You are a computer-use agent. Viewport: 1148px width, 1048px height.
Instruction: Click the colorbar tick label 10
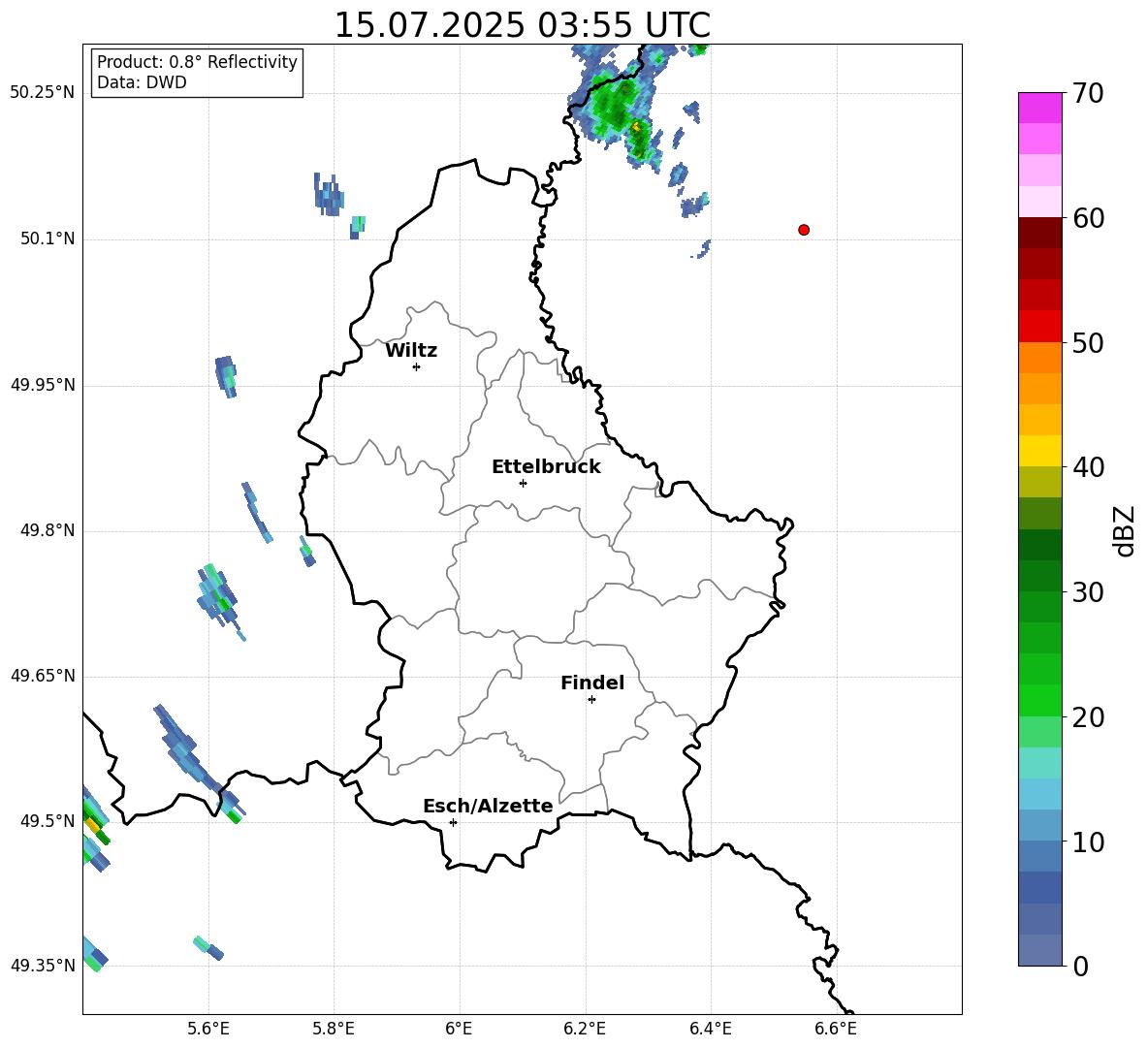(x=1088, y=842)
